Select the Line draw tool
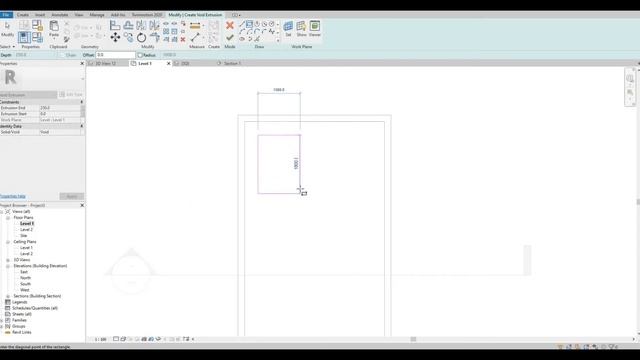 click(242, 24)
